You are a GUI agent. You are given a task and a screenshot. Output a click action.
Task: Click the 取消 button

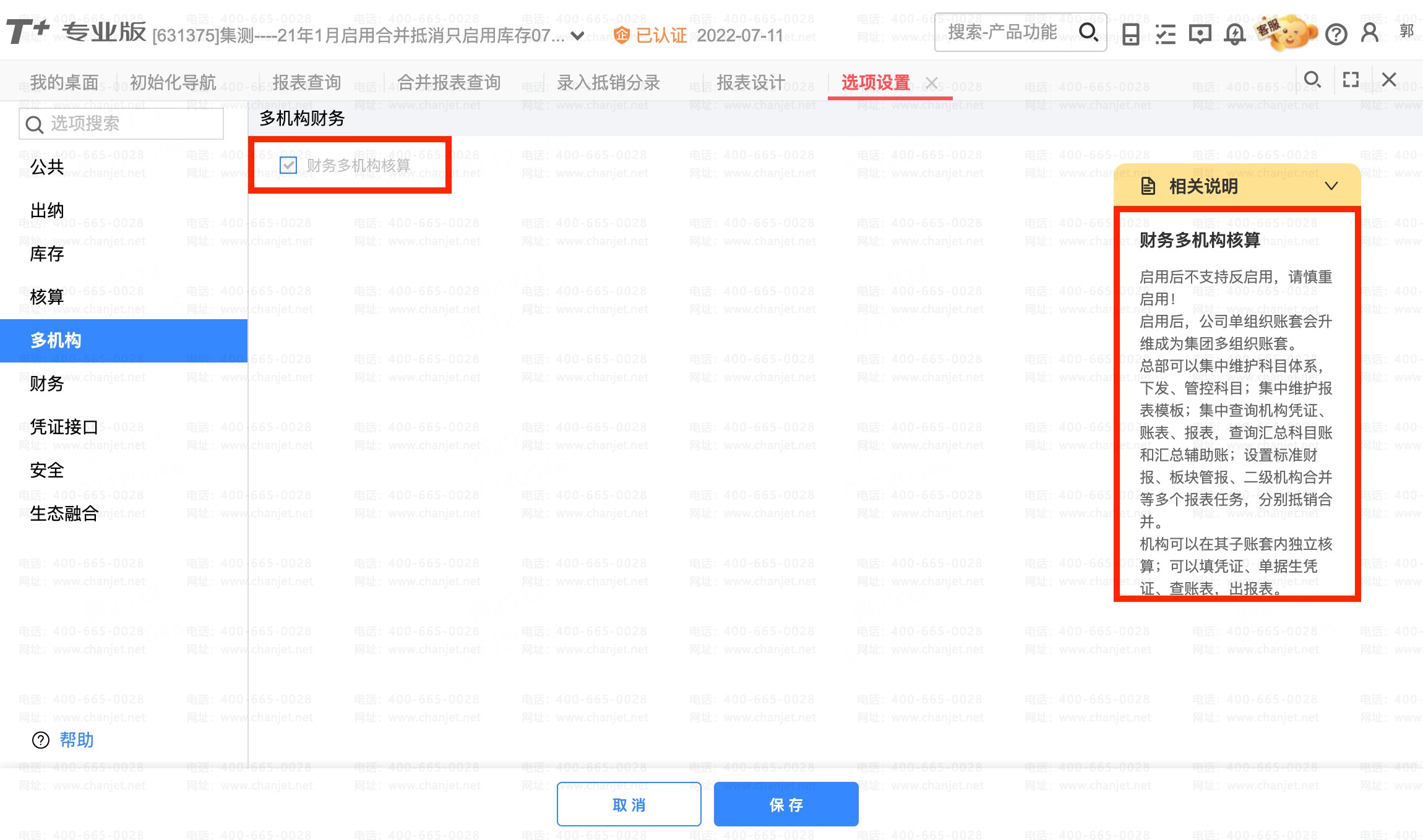[x=629, y=804]
